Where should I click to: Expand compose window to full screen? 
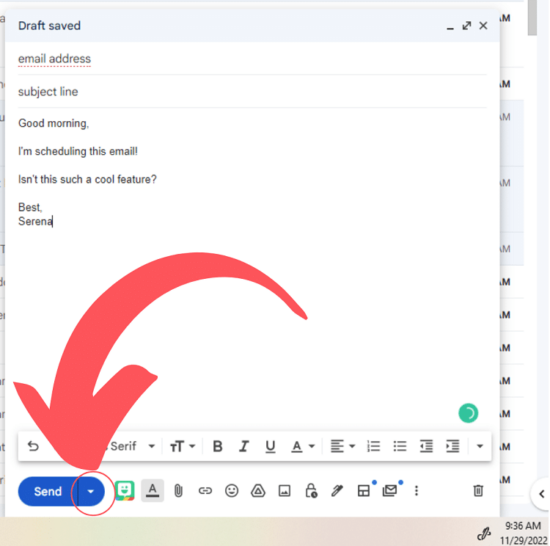tap(467, 26)
